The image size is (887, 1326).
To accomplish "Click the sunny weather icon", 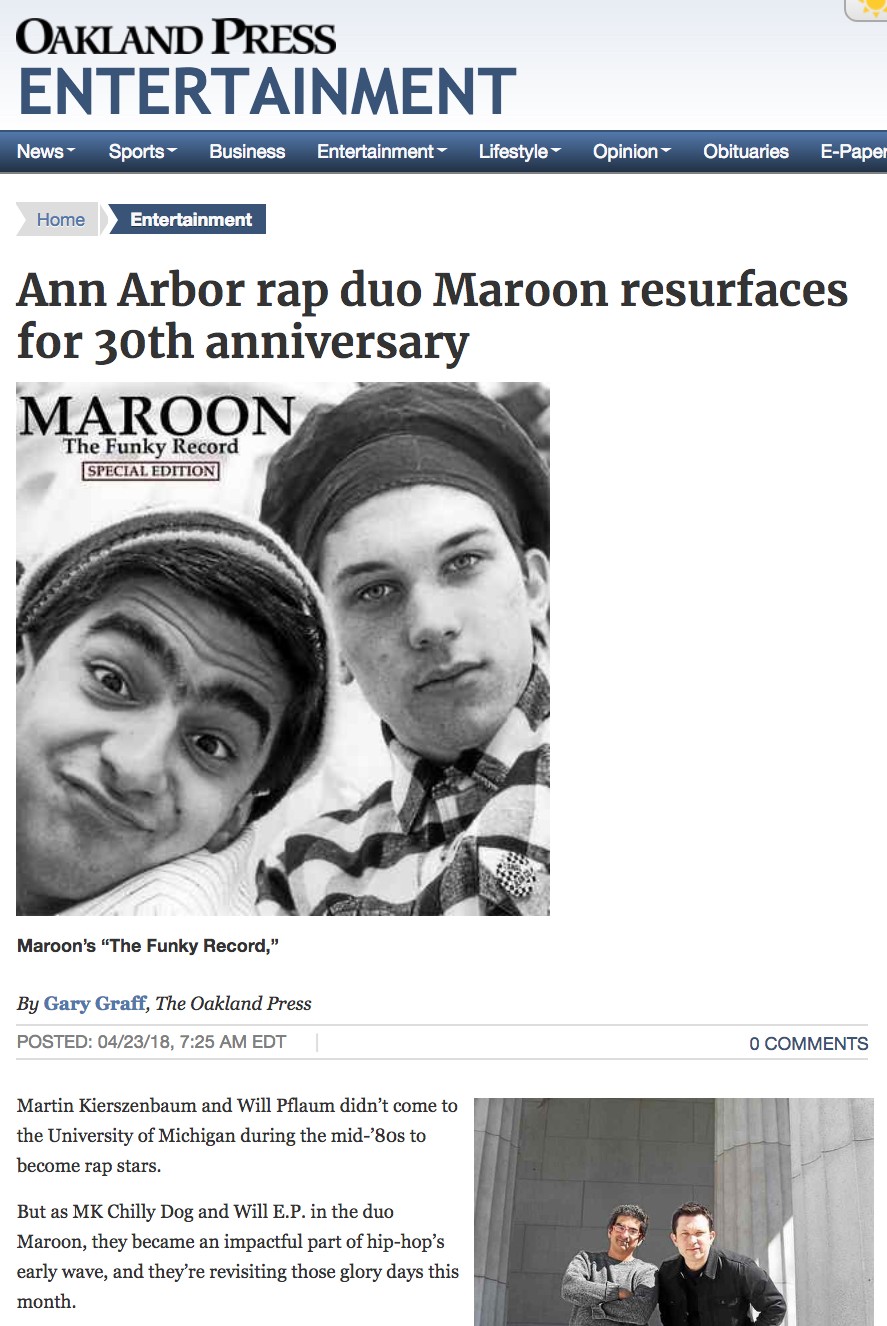I will tap(869, 9).
